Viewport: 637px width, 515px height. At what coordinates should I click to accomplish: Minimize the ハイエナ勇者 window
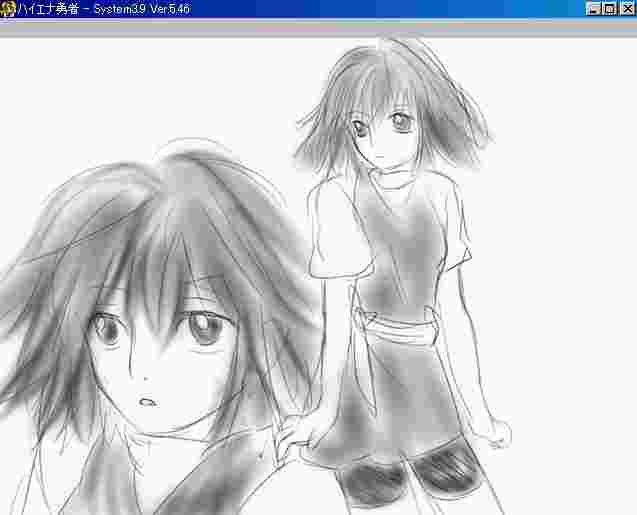(594, 9)
